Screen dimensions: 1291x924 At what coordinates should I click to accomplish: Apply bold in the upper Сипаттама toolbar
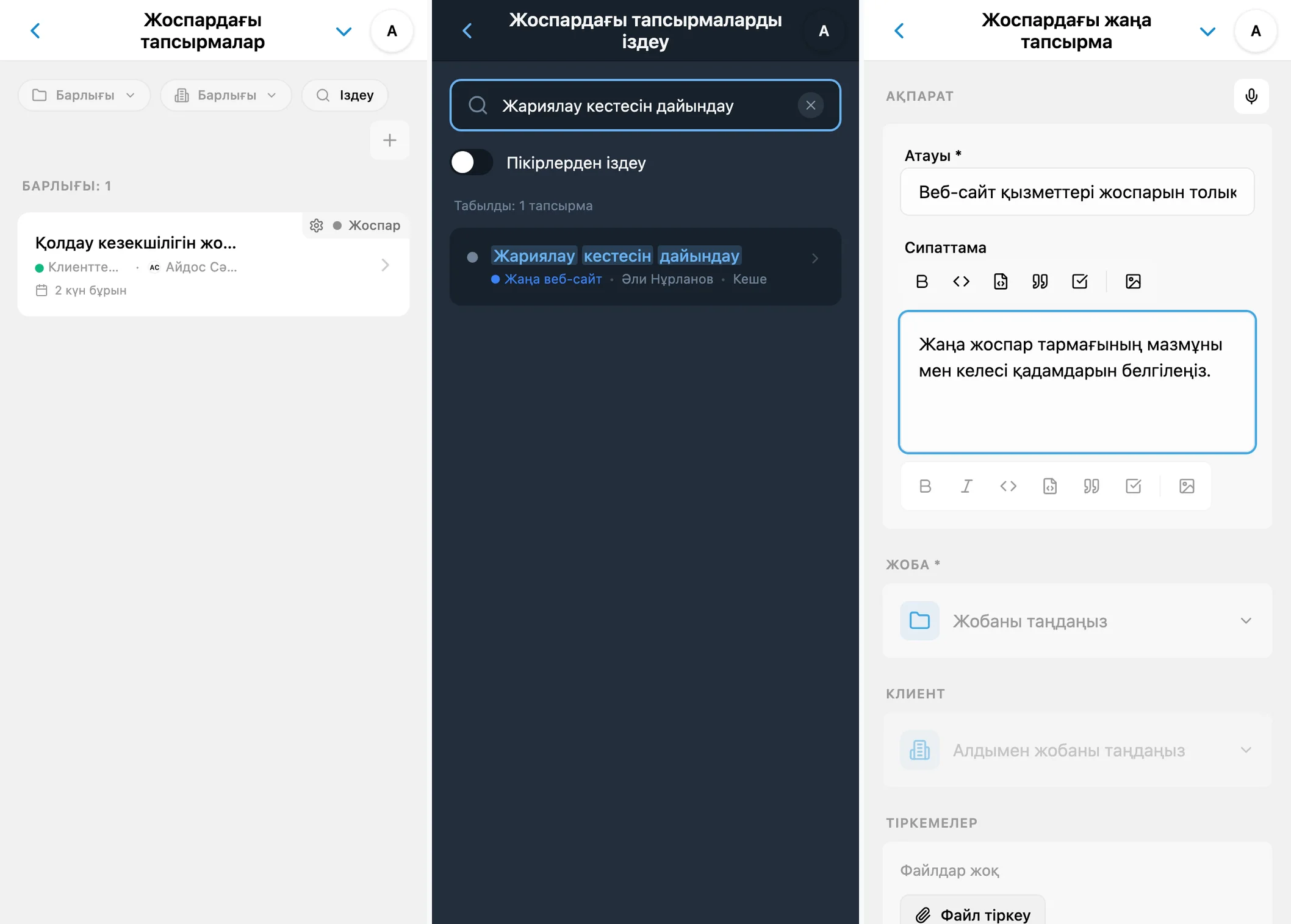click(x=922, y=281)
